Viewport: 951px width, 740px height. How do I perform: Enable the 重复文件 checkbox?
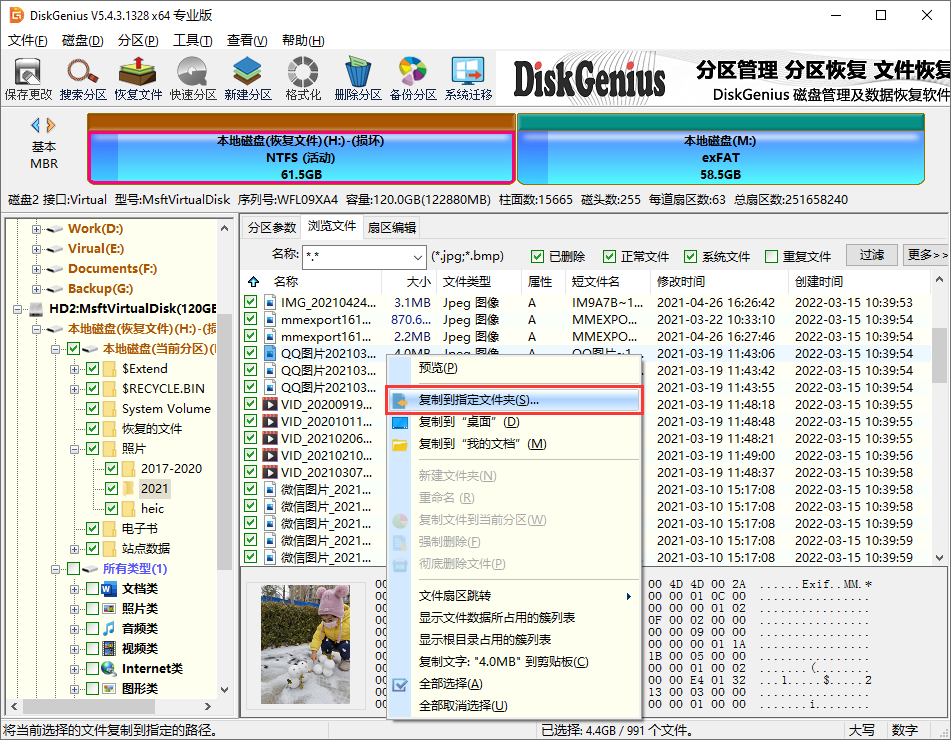pyautogui.click(x=771, y=257)
